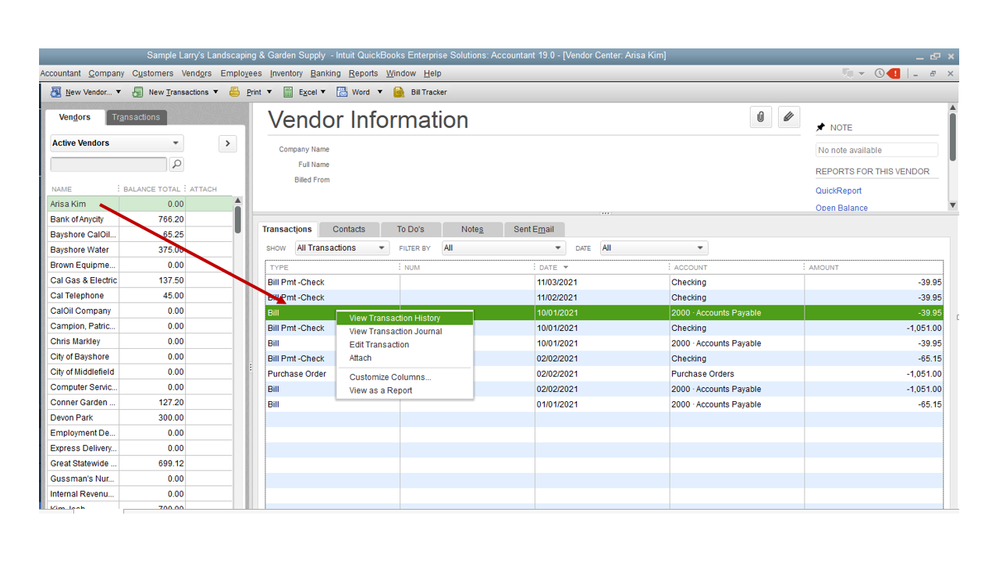The height and width of the screenshot is (562, 999).
Task: Open the Date filter dropdown
Action: 654,248
